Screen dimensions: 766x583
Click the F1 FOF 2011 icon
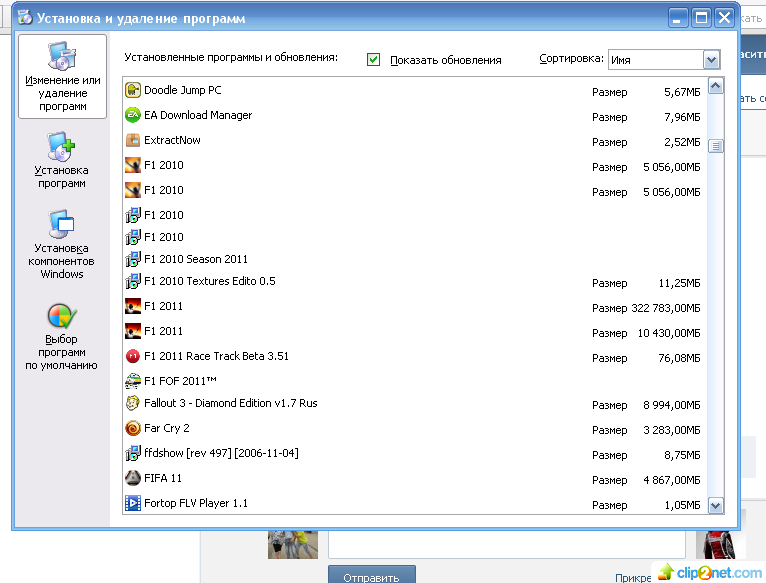pyautogui.click(x=132, y=381)
